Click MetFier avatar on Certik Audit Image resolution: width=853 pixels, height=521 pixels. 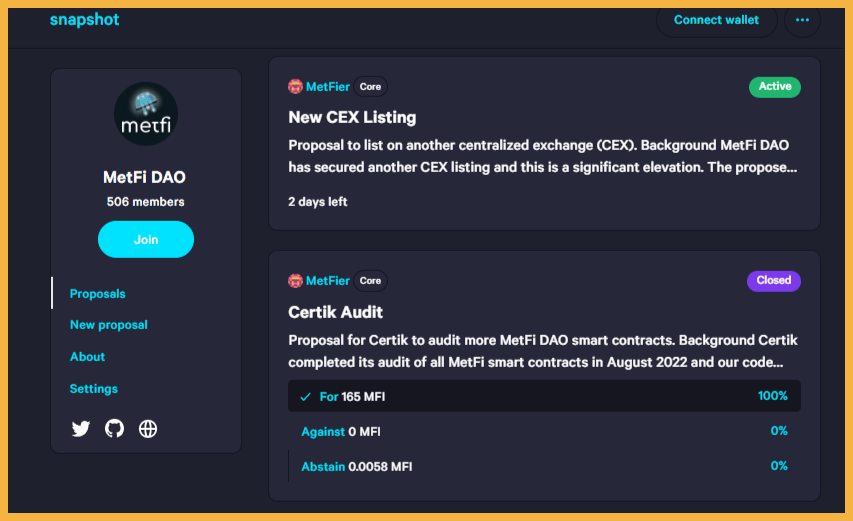(295, 281)
